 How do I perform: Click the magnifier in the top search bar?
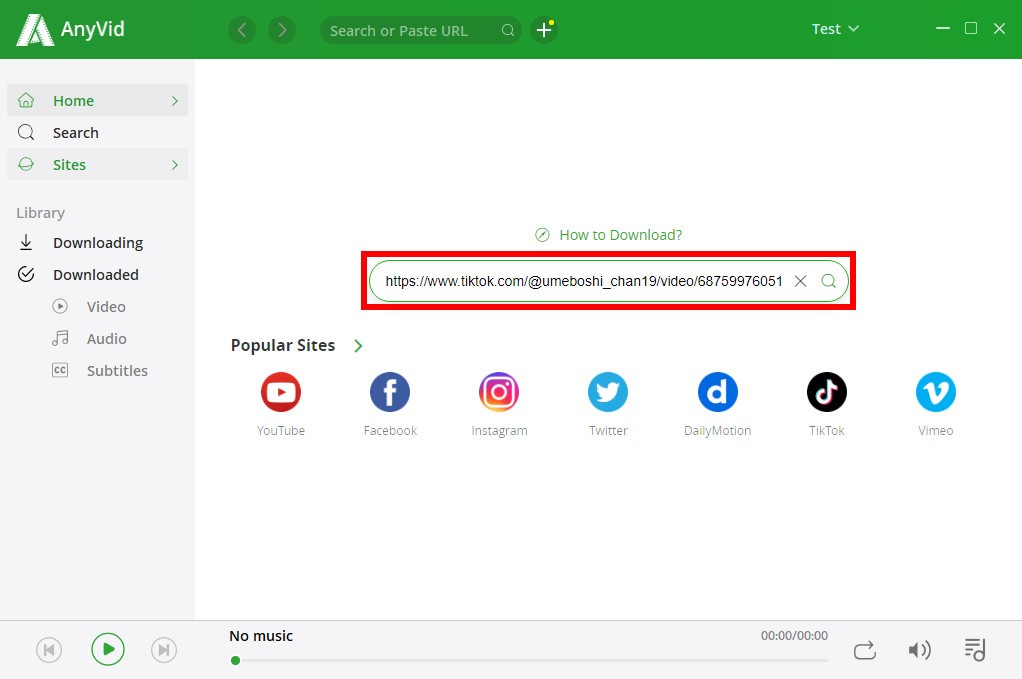click(508, 30)
